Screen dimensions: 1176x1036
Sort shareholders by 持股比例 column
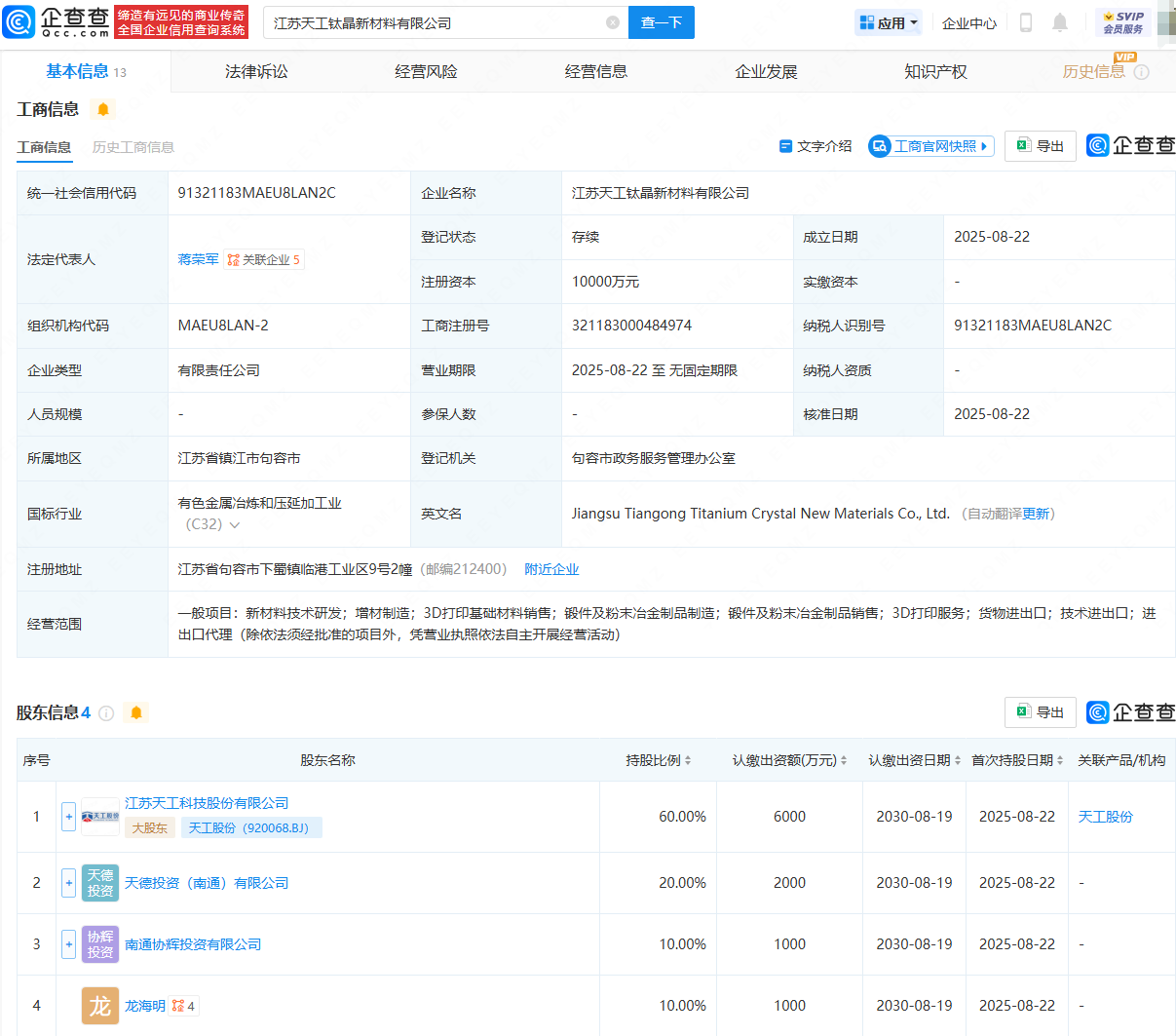tap(659, 760)
